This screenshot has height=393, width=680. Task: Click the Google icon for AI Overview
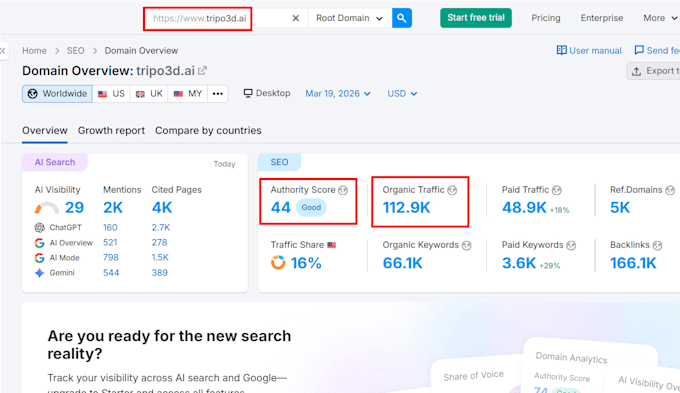pos(39,243)
